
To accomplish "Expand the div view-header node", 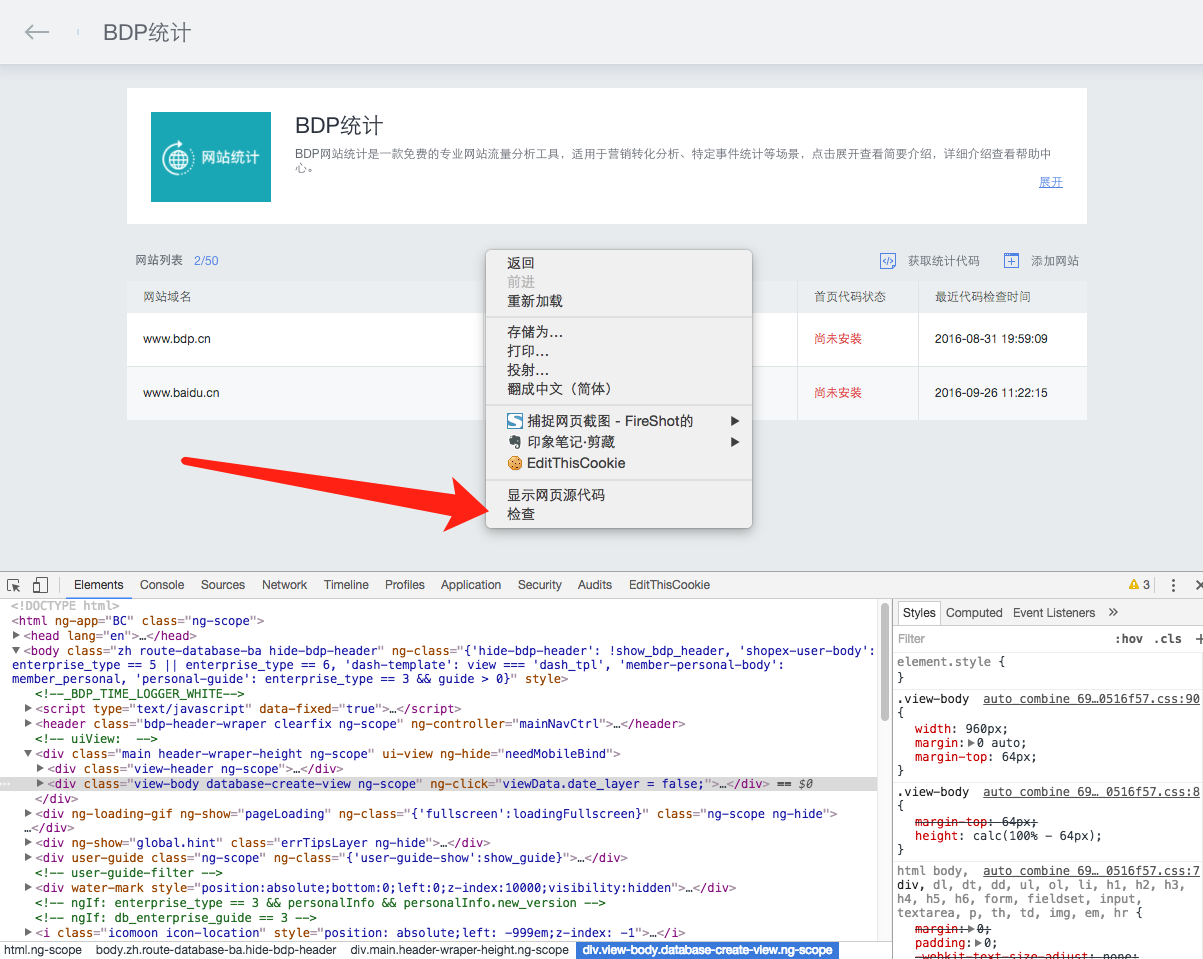I will pos(40,769).
